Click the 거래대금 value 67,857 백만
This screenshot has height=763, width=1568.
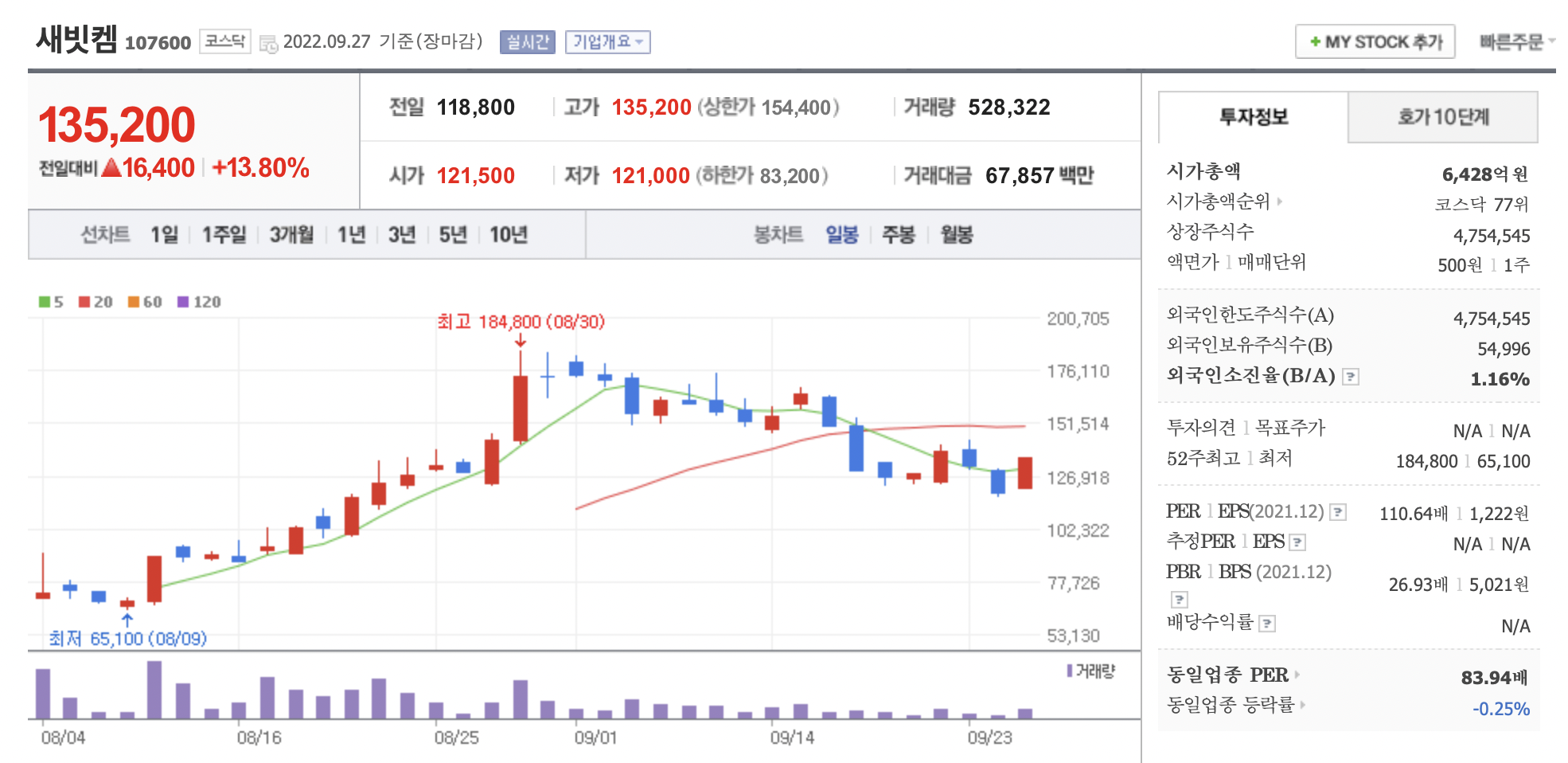point(1039,175)
